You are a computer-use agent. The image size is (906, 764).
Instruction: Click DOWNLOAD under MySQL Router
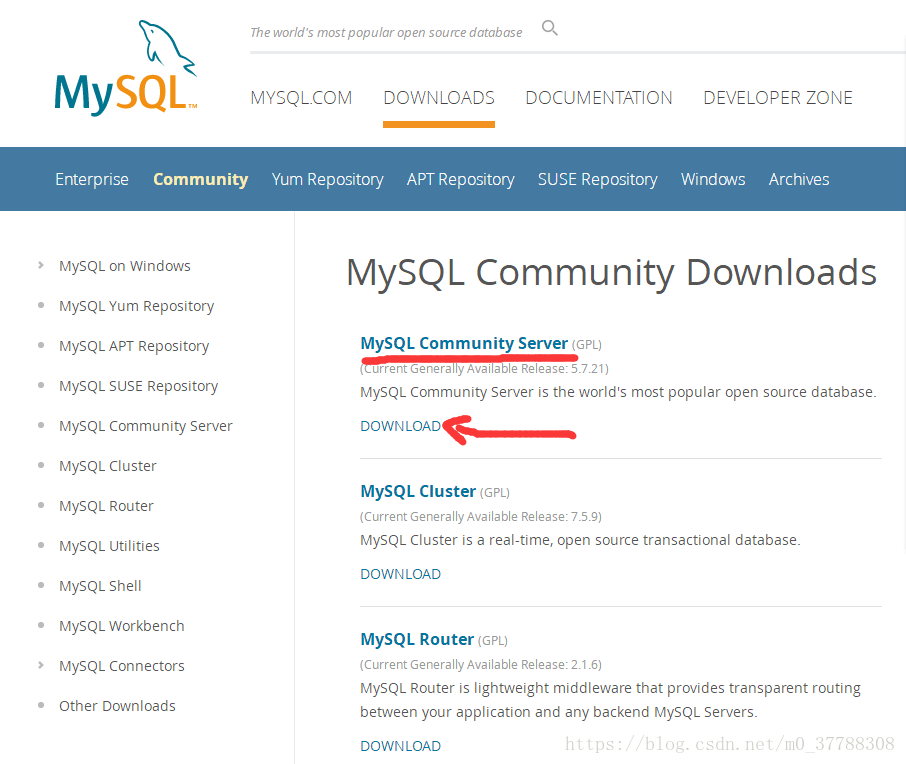click(400, 746)
